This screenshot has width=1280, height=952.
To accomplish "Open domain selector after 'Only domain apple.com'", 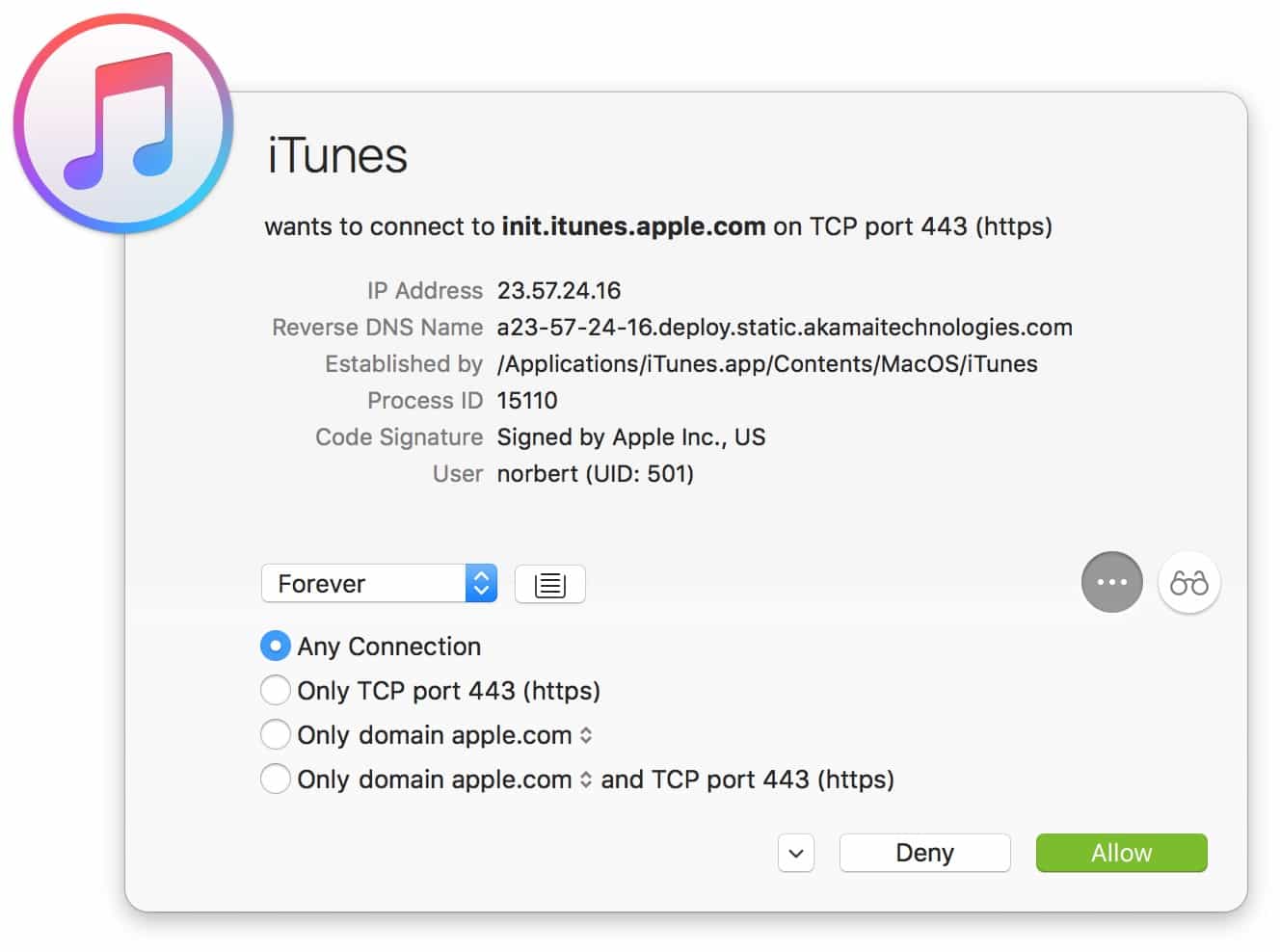I will point(586,735).
